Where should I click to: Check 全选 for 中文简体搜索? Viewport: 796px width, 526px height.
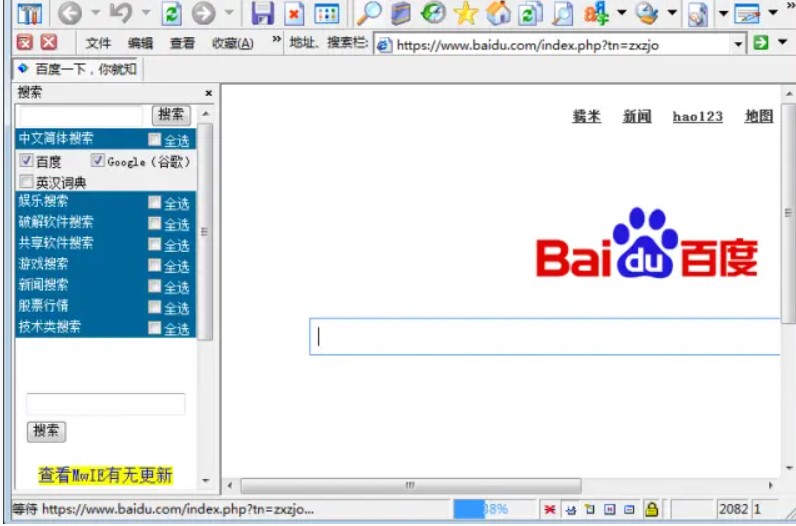154,140
